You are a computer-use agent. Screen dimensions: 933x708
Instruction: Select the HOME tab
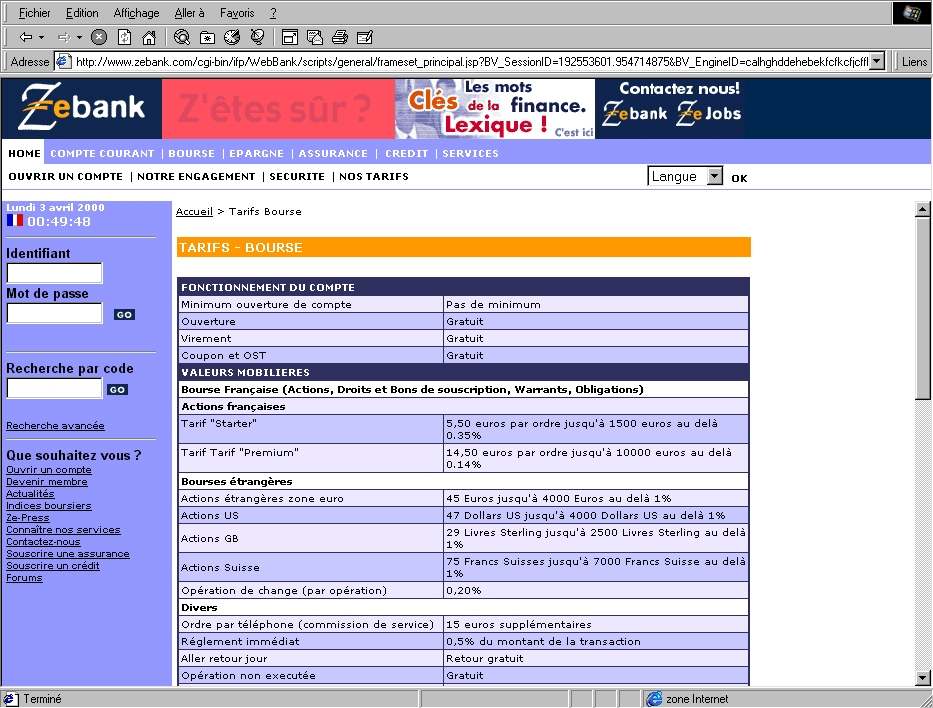(24, 153)
